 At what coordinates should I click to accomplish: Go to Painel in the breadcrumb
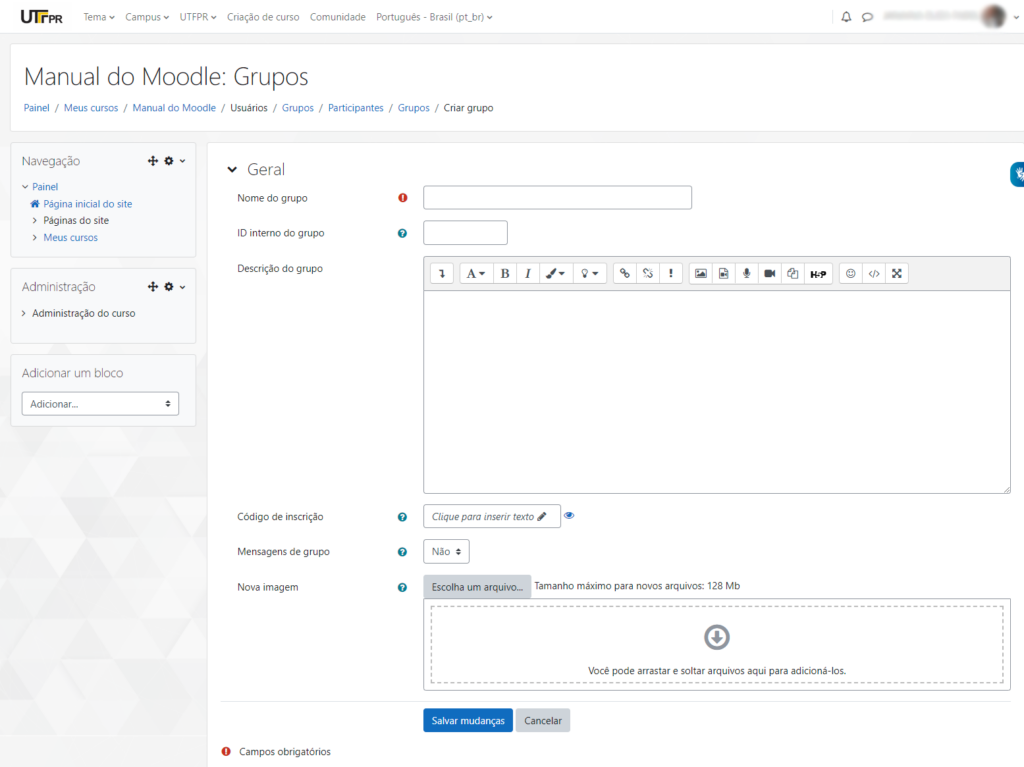point(37,108)
